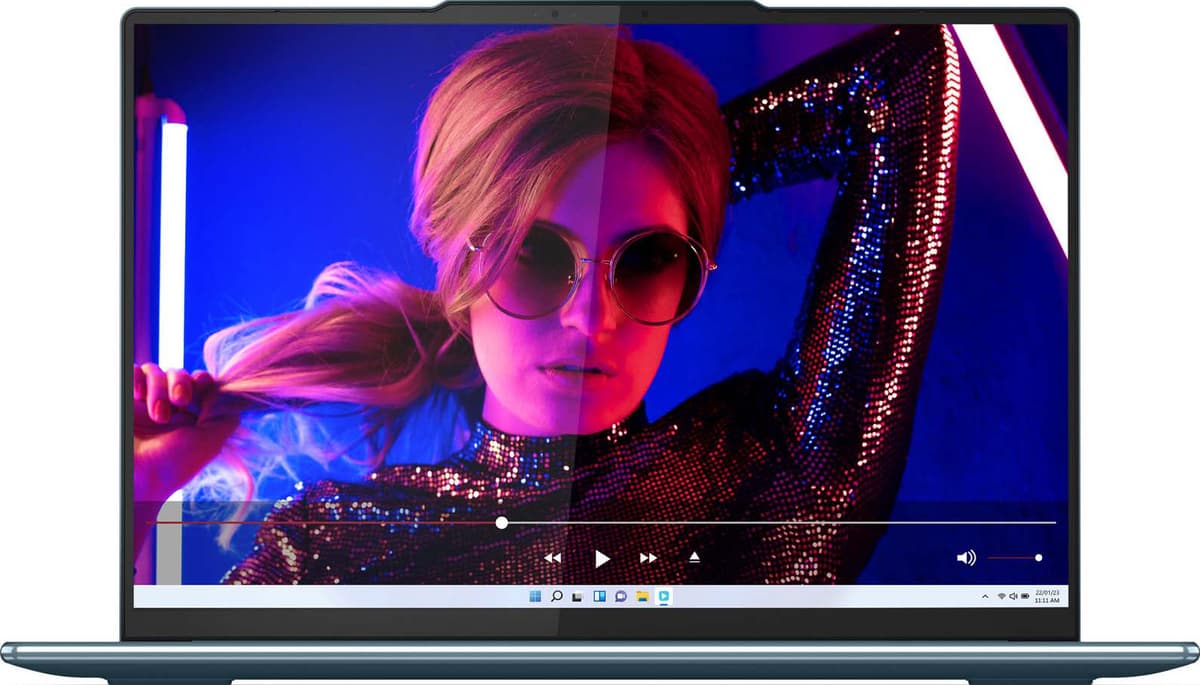Adjust the player volume slider knob
Screen dimensions: 1200x685
(x=1039, y=558)
